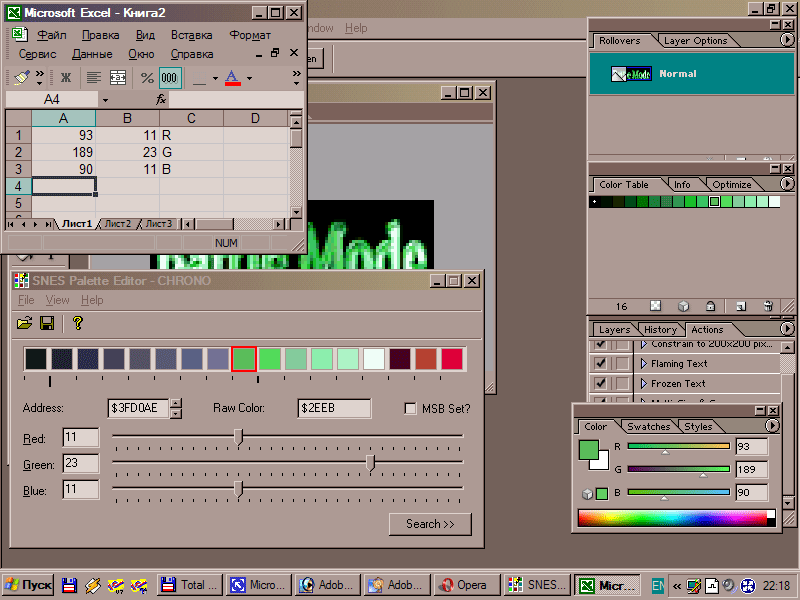Open the borders dropdown arrow in Excel toolbar
Screen dimensions: 800x600
click(215, 78)
